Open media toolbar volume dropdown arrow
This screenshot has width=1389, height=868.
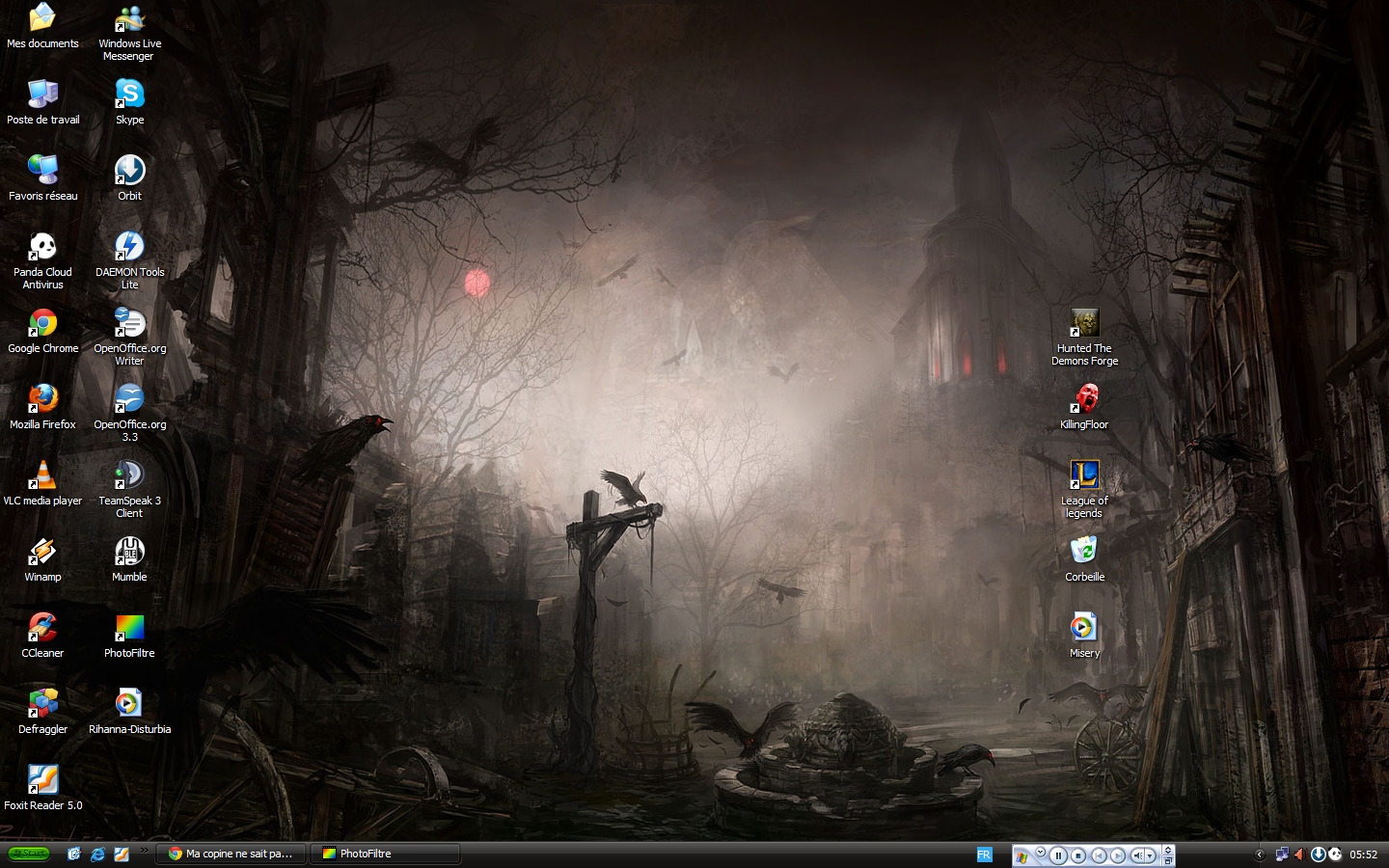pos(1150,855)
